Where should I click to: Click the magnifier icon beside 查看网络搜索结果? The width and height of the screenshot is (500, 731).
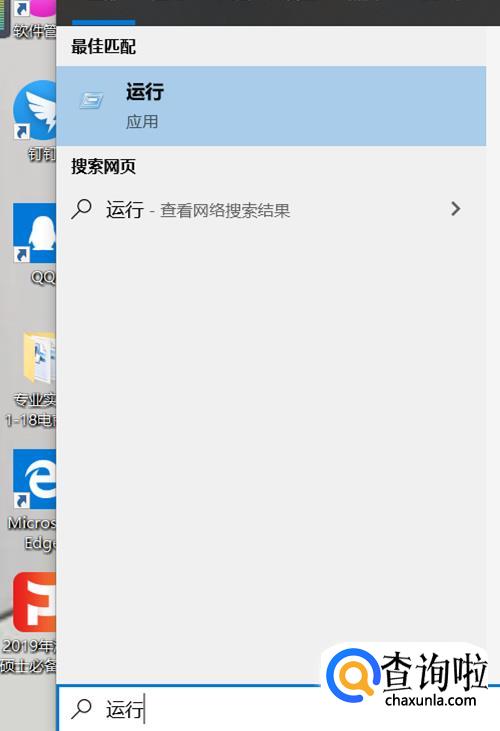(x=82, y=209)
